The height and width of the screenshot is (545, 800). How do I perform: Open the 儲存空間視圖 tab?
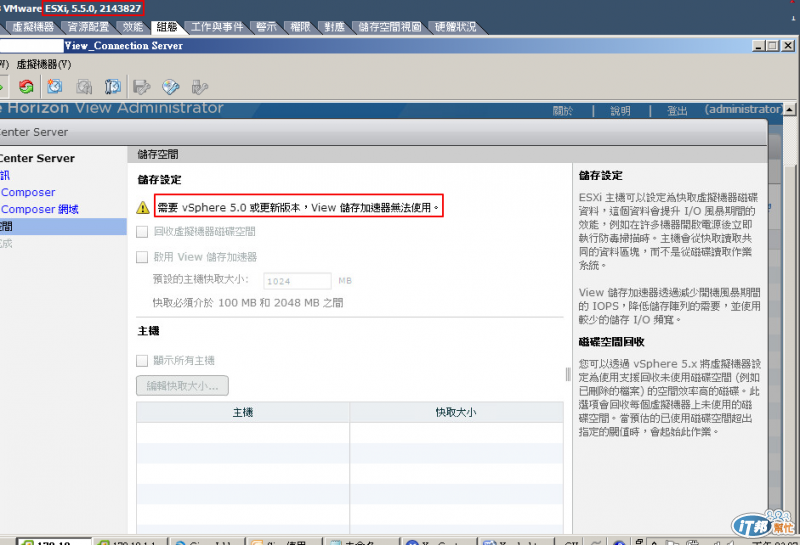(x=390, y=27)
